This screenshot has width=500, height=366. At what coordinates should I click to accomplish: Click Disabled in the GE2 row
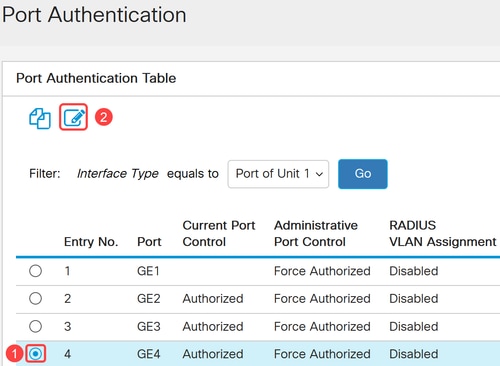[413, 299]
